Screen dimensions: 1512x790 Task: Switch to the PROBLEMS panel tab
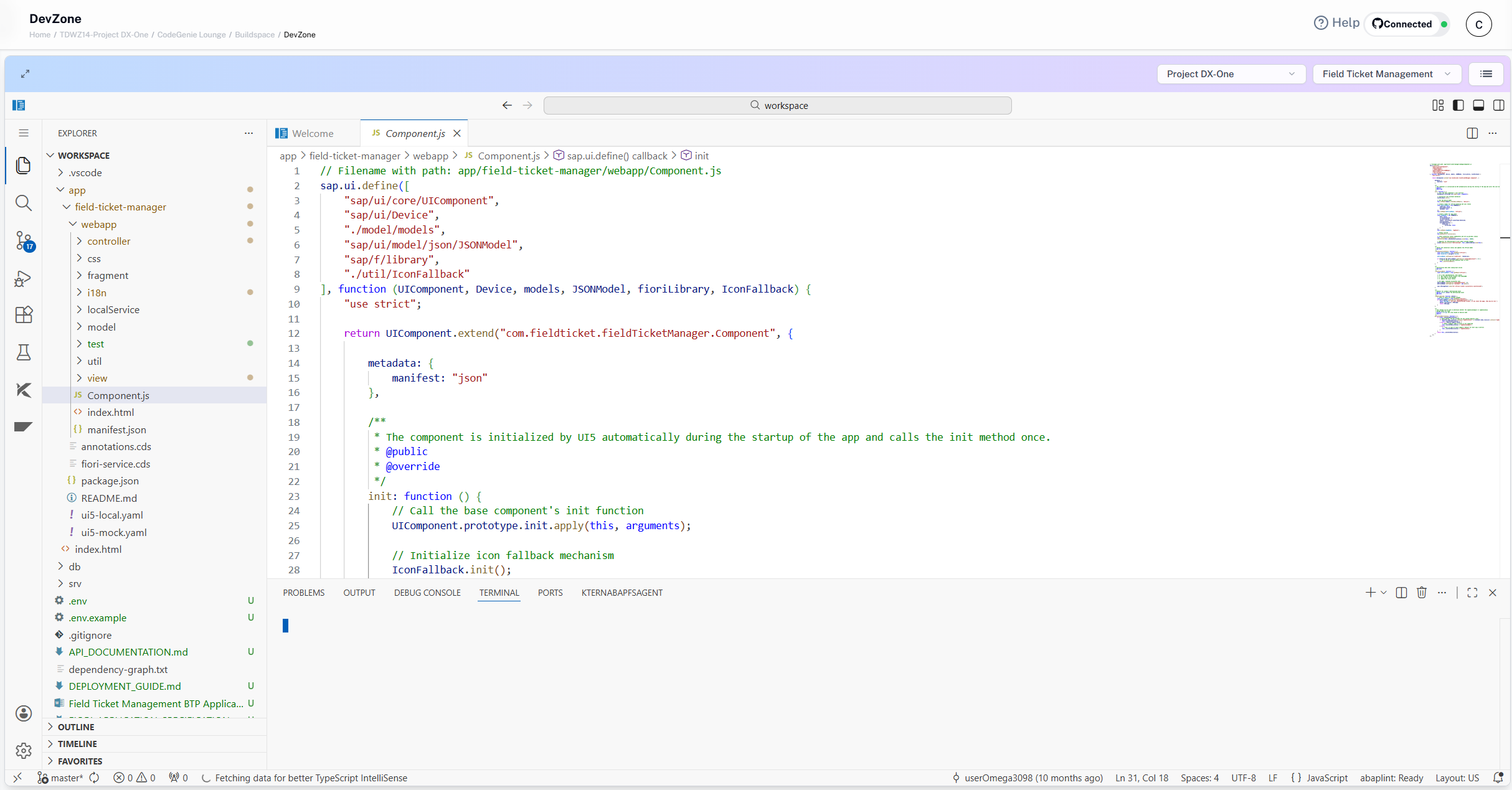[x=303, y=593]
